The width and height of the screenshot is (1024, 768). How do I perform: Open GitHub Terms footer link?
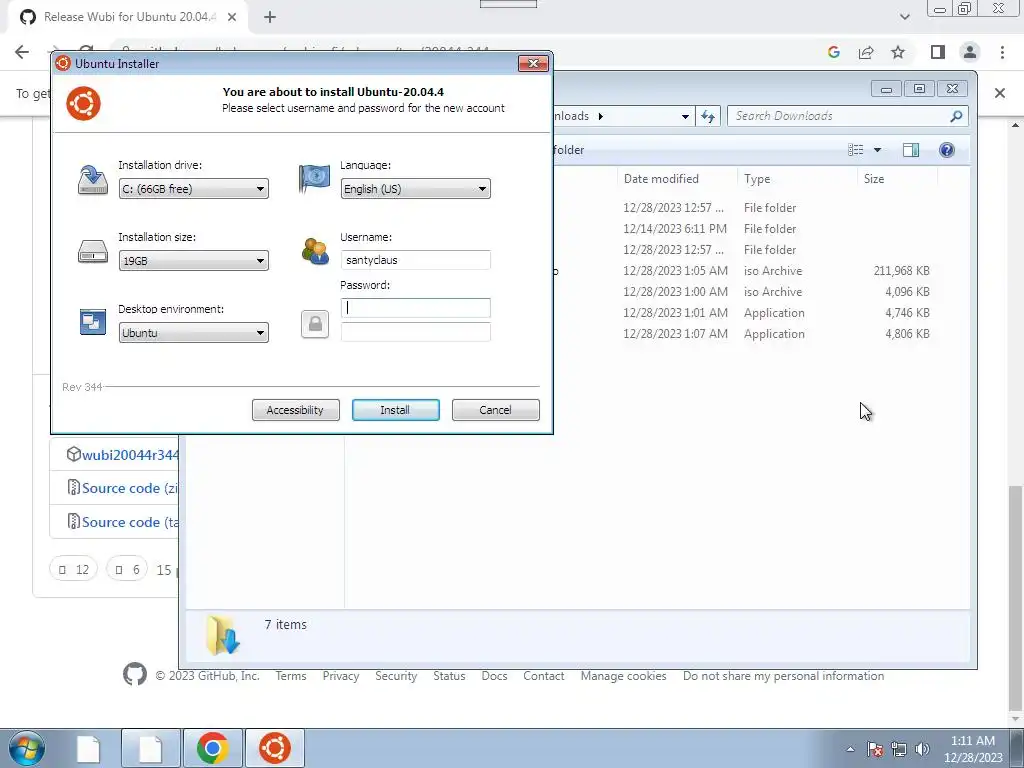pos(291,676)
